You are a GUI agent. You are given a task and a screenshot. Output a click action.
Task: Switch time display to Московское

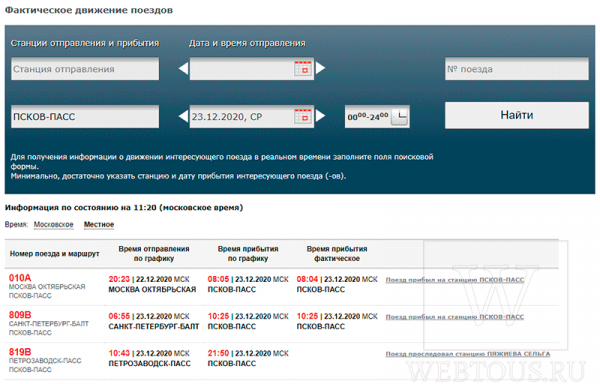coord(54,225)
